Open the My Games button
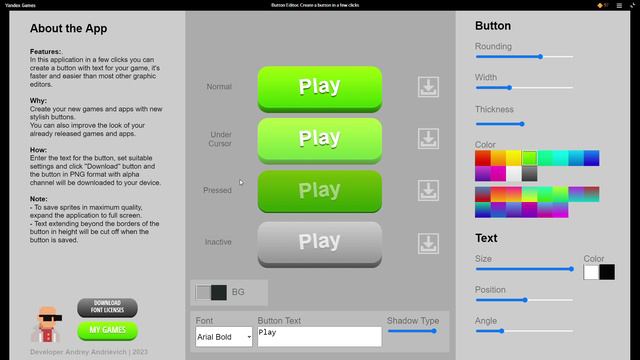The width and height of the screenshot is (640, 360). (x=107, y=330)
